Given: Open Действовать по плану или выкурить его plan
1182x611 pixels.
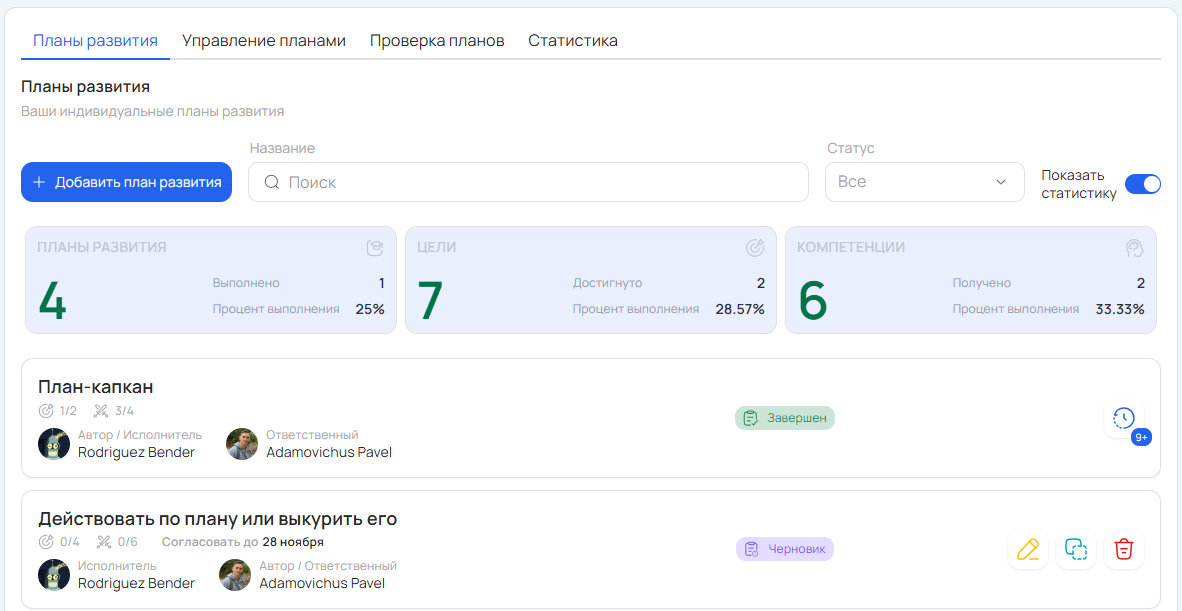Looking at the screenshot, I should click(218, 519).
